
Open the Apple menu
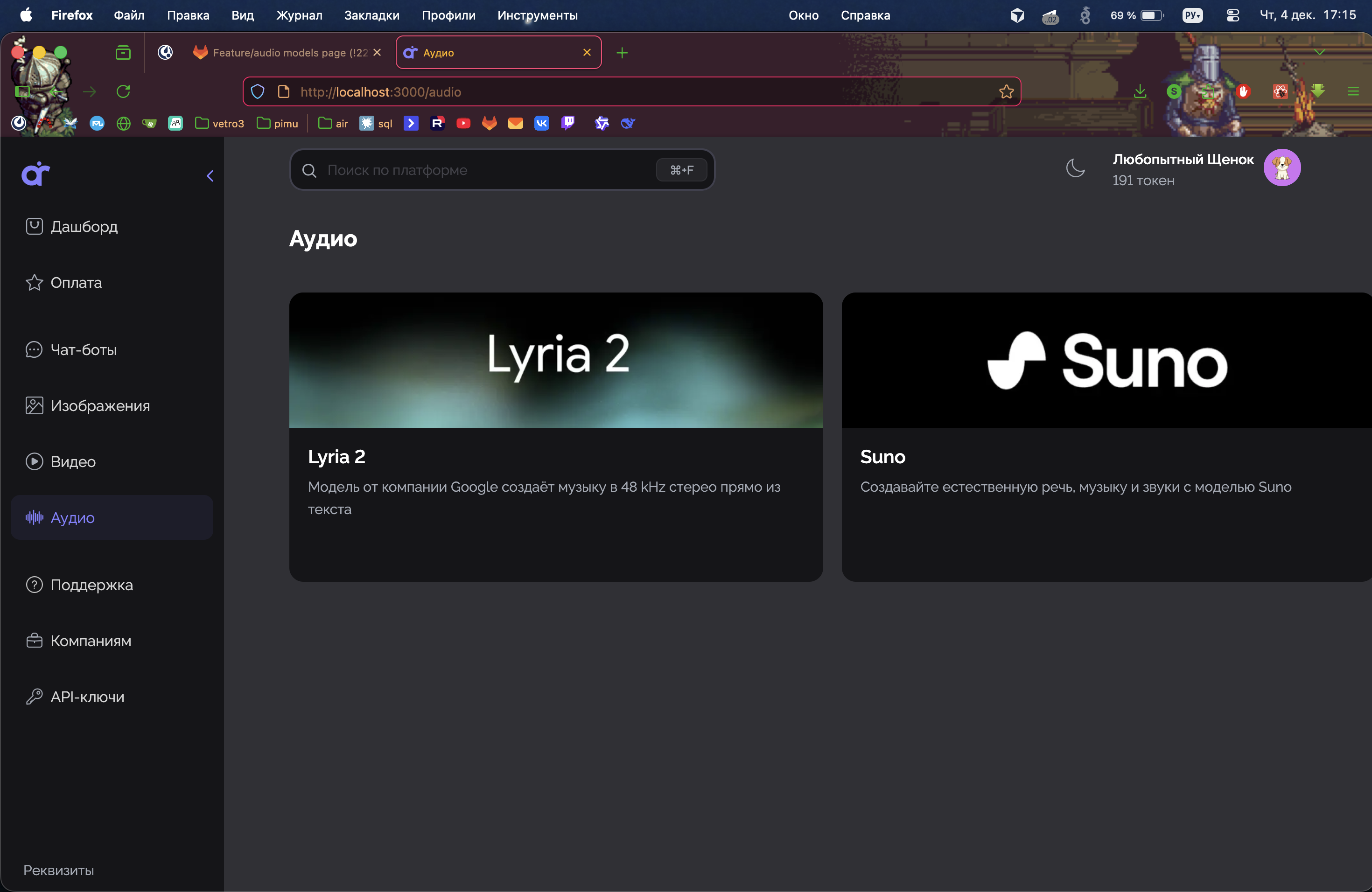(x=26, y=15)
